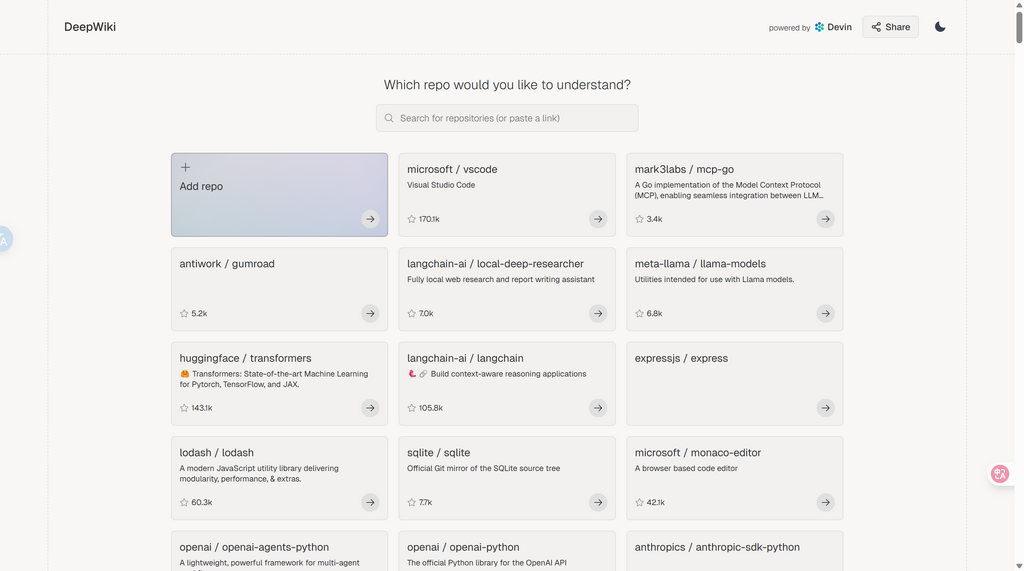Select sqlite / sqlite title
This screenshot has width=1024, height=571.
pos(439,453)
